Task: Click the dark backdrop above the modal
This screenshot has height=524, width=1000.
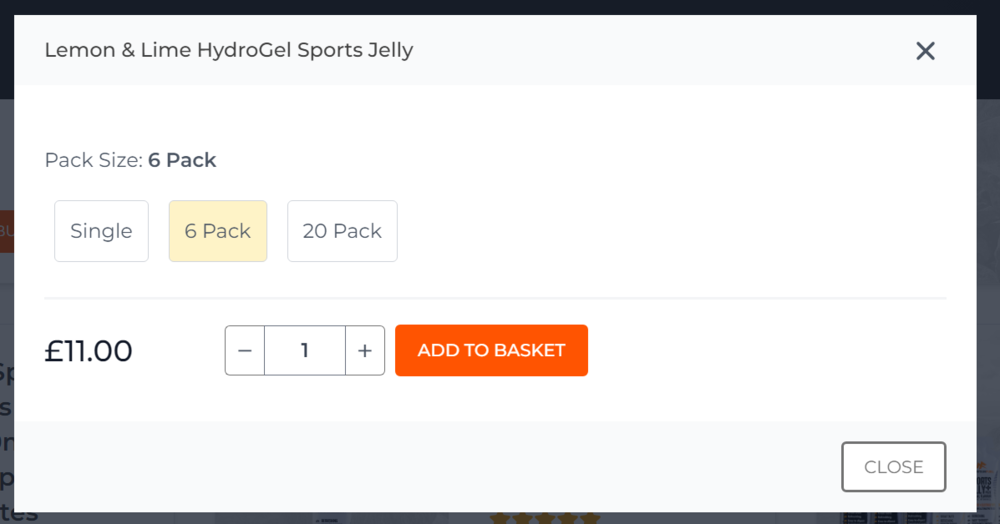Action: coord(500,6)
